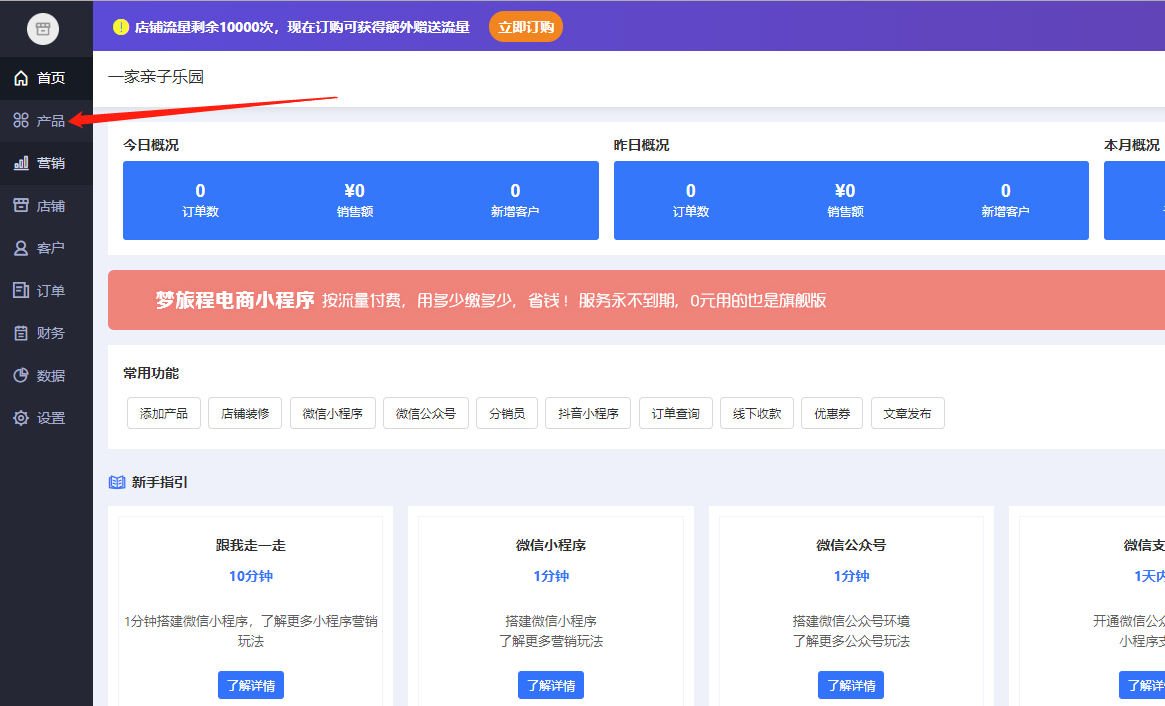Click the 抖音小程序 shortcut button

point(588,413)
